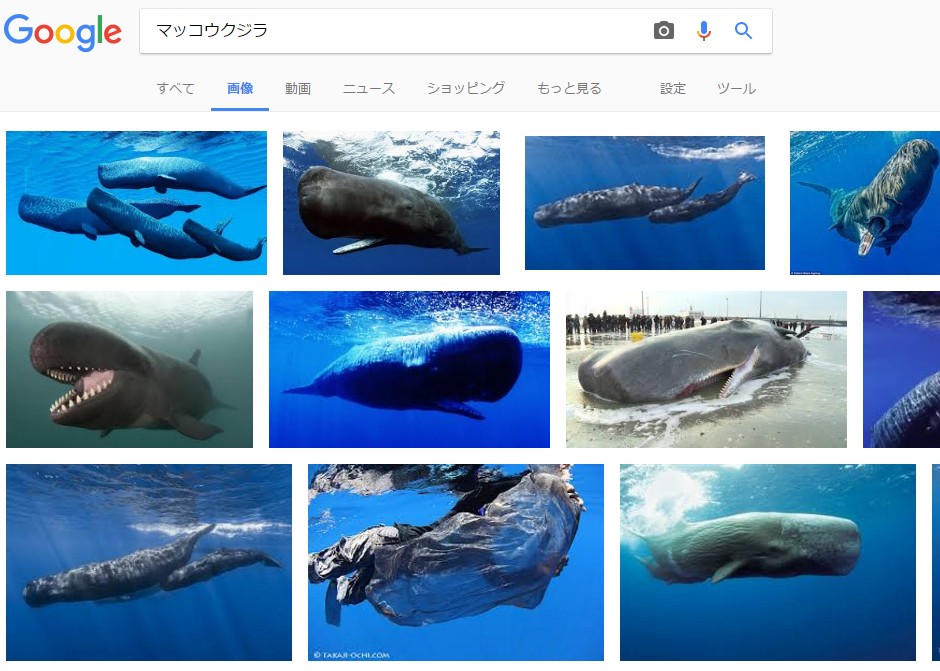Open the ショッピング tab

click(x=466, y=89)
